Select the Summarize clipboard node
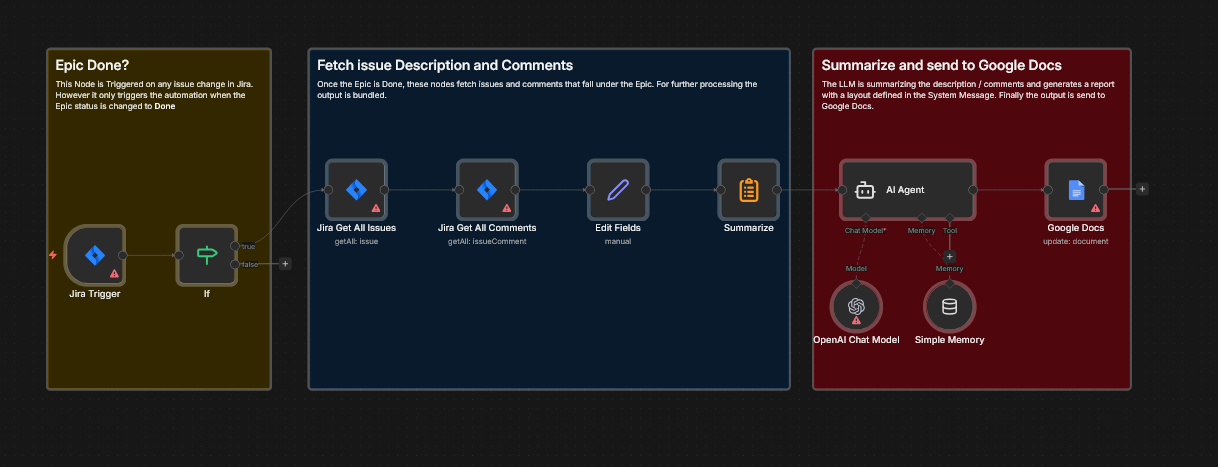This screenshot has height=467, width=1218. (748, 189)
